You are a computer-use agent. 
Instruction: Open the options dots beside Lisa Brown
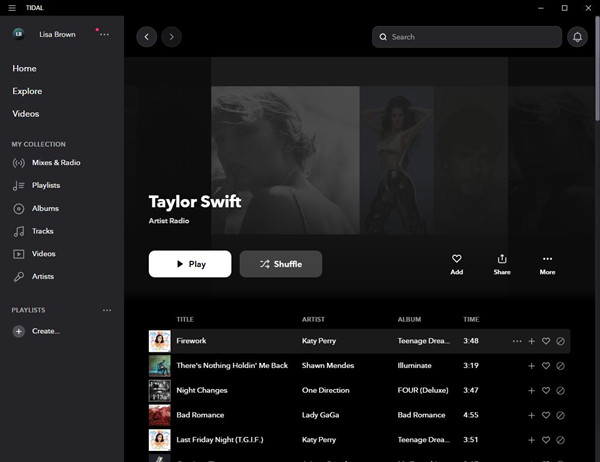(104, 34)
